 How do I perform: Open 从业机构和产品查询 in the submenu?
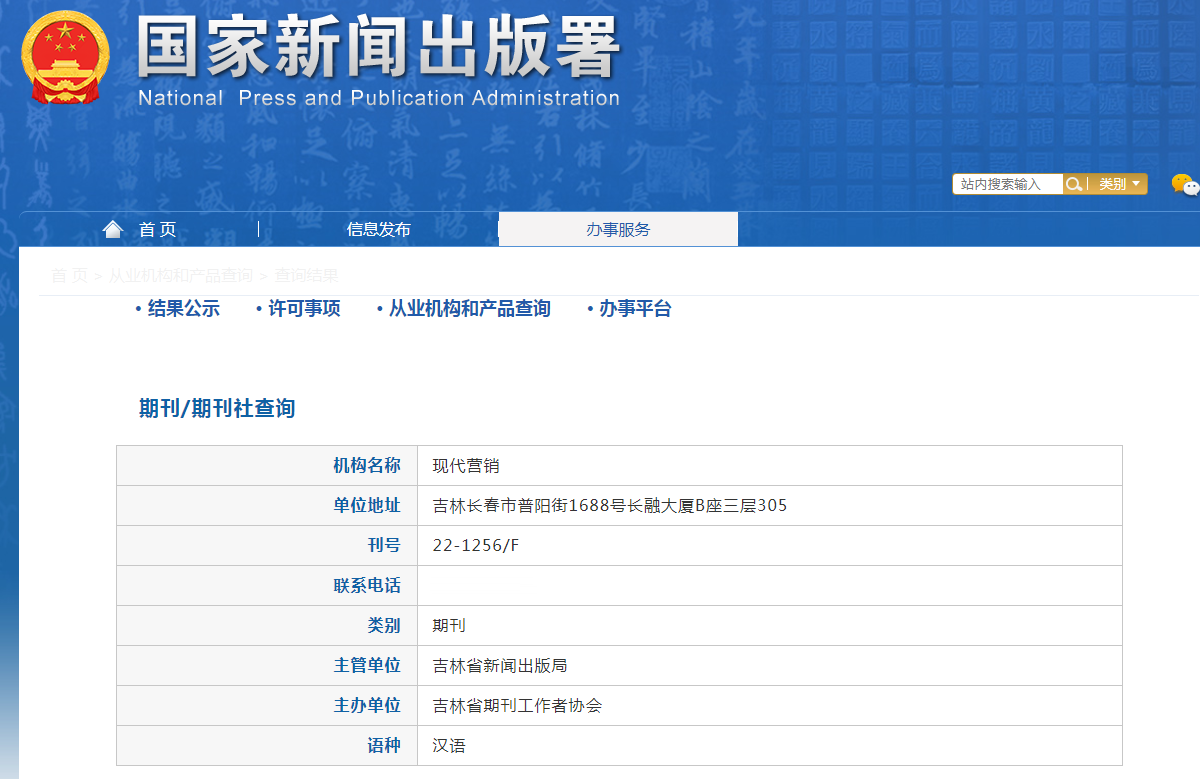pyautogui.click(x=469, y=309)
